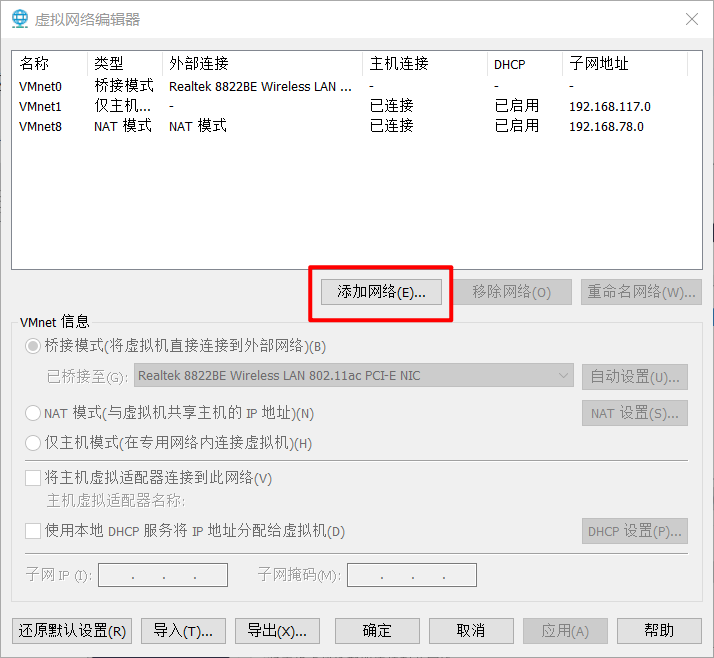Click the 子网掩码 input field

[411, 575]
